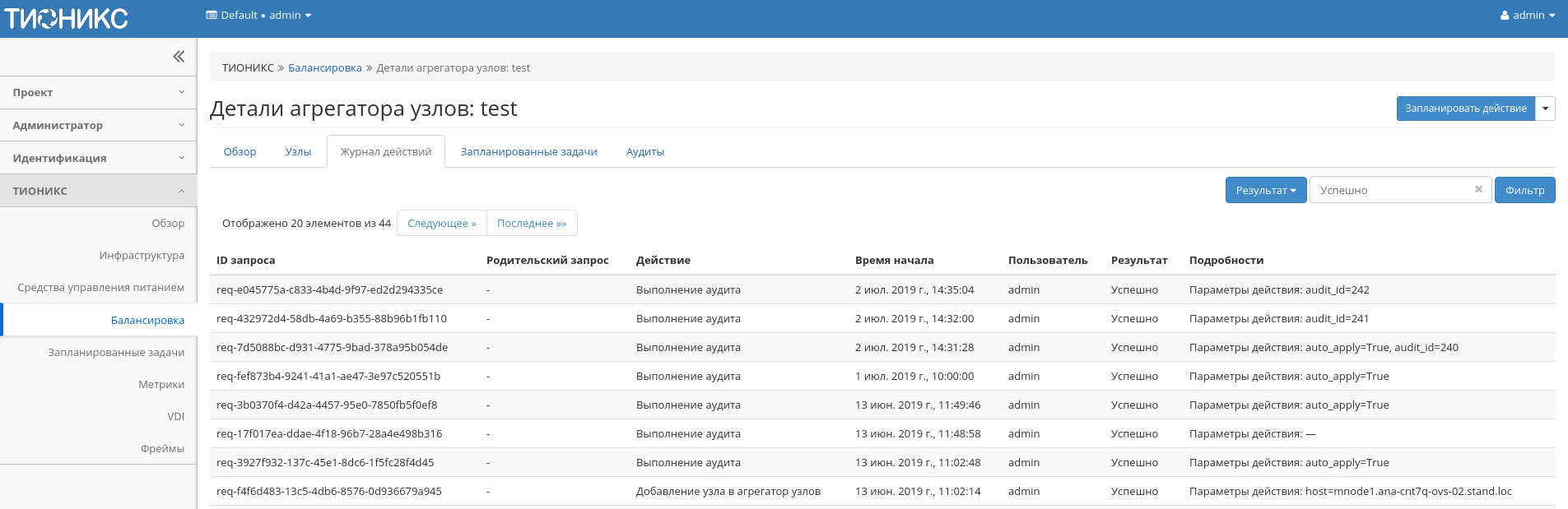Collapse the ТИОНИКС sidebar section
The image size is (1568, 509).
click(99, 191)
